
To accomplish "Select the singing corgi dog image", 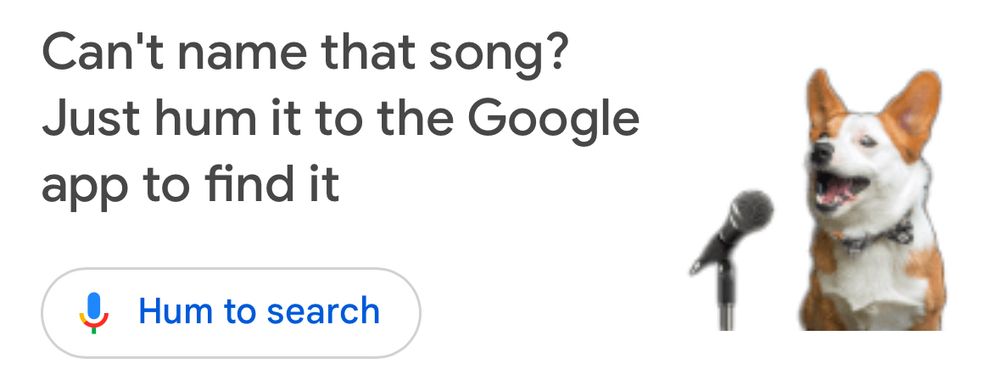I will 872,200.
